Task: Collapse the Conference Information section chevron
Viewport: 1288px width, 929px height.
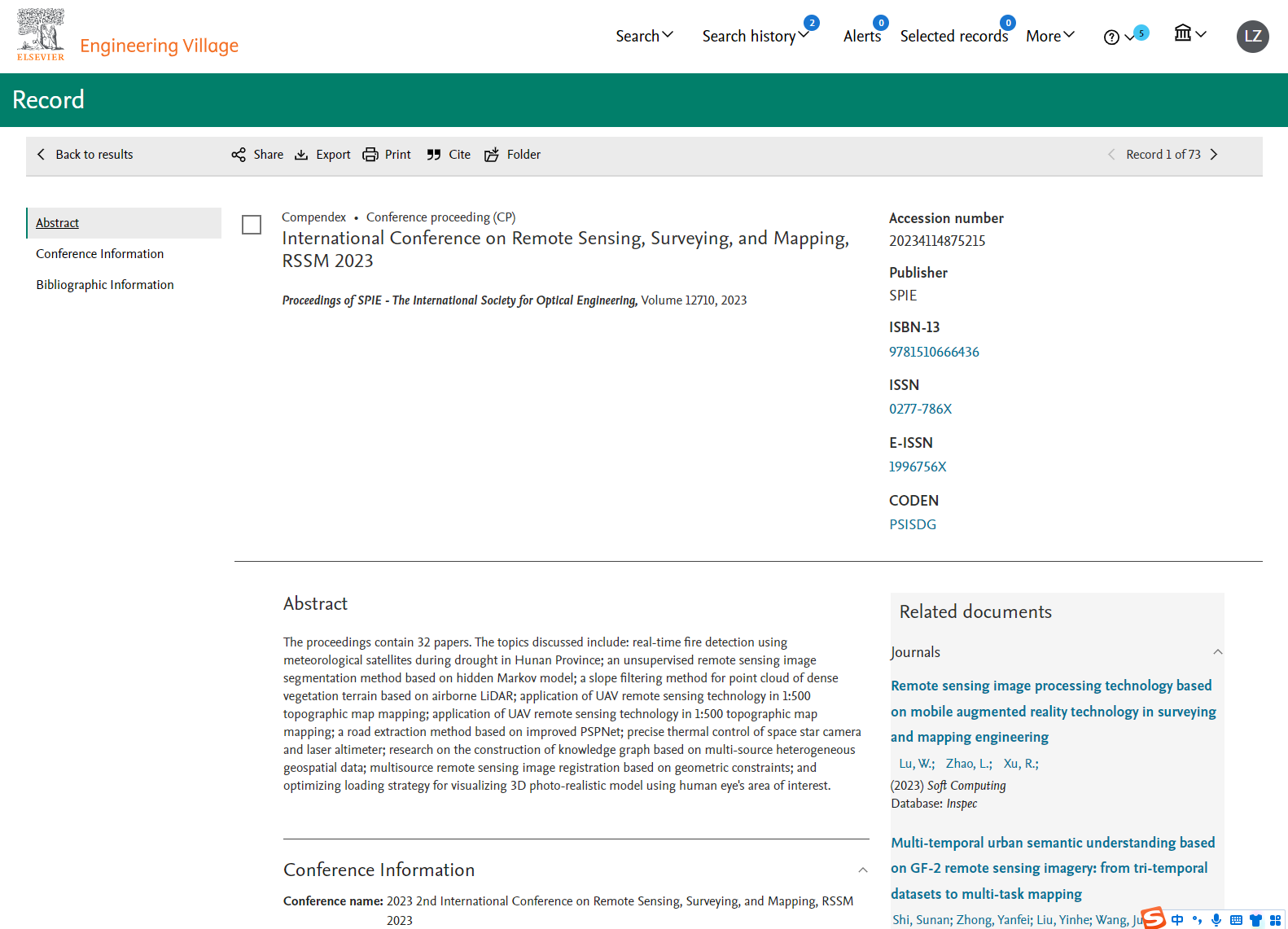Action: pyautogui.click(x=863, y=870)
